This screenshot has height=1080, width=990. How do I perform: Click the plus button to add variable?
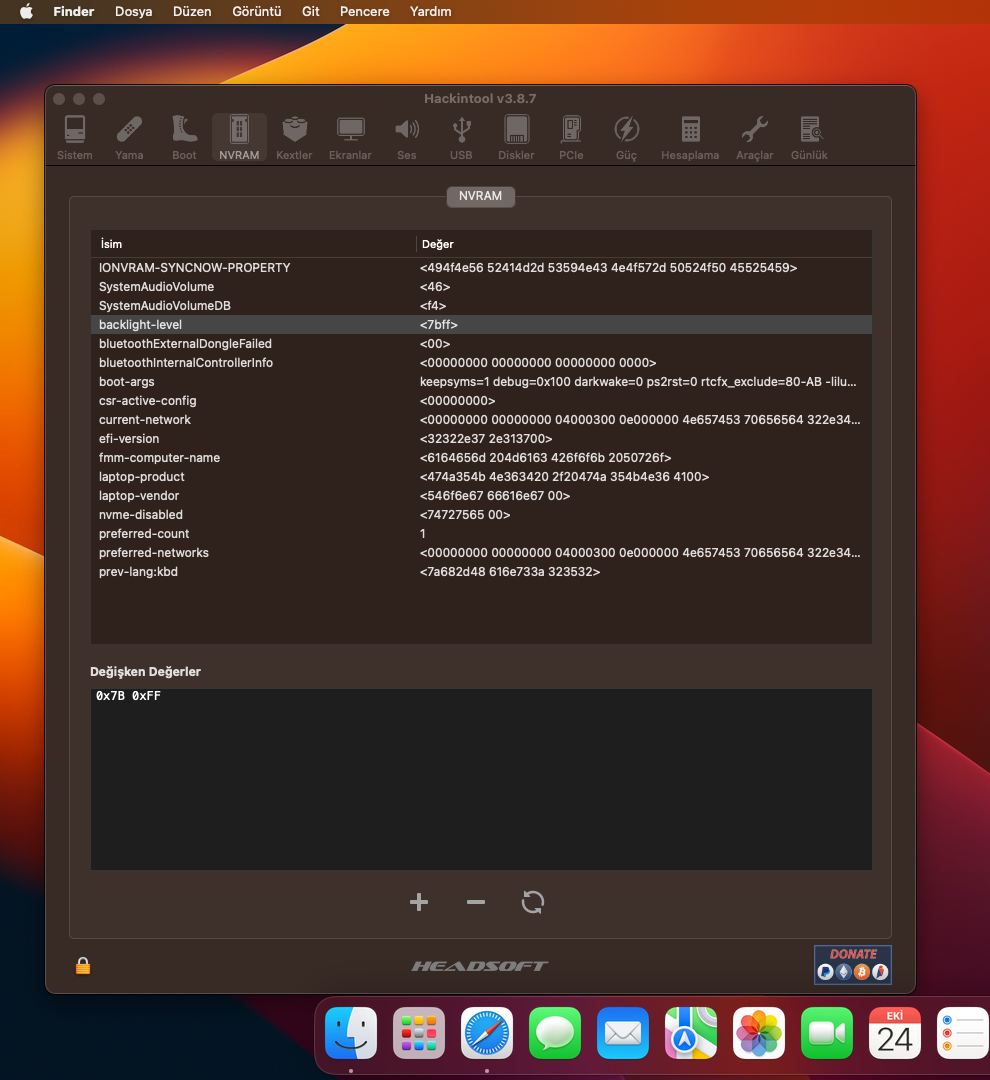pos(419,903)
